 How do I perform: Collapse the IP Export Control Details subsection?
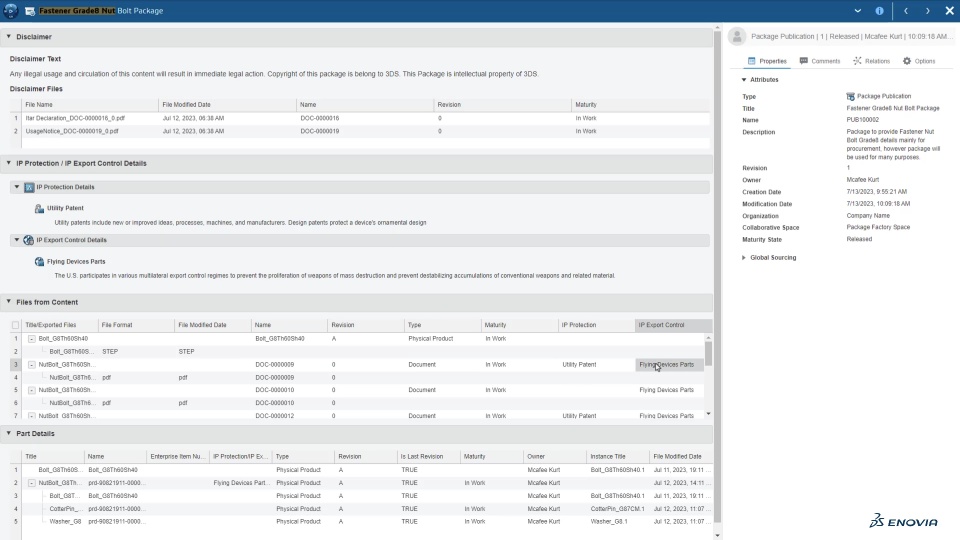pos(17,240)
